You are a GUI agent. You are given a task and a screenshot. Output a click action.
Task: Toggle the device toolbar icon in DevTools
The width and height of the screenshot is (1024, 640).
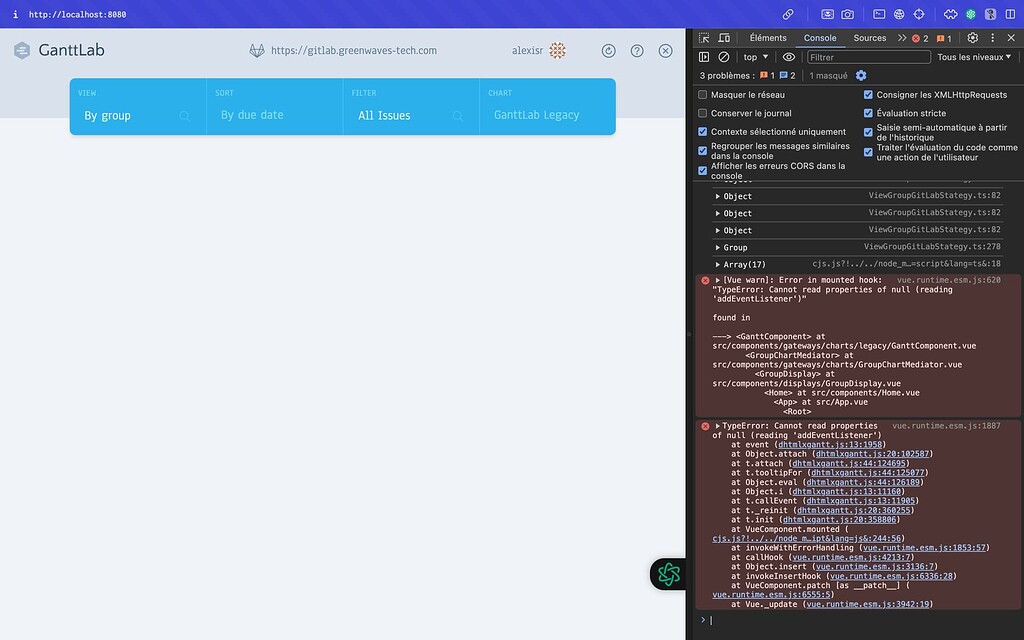(725, 38)
